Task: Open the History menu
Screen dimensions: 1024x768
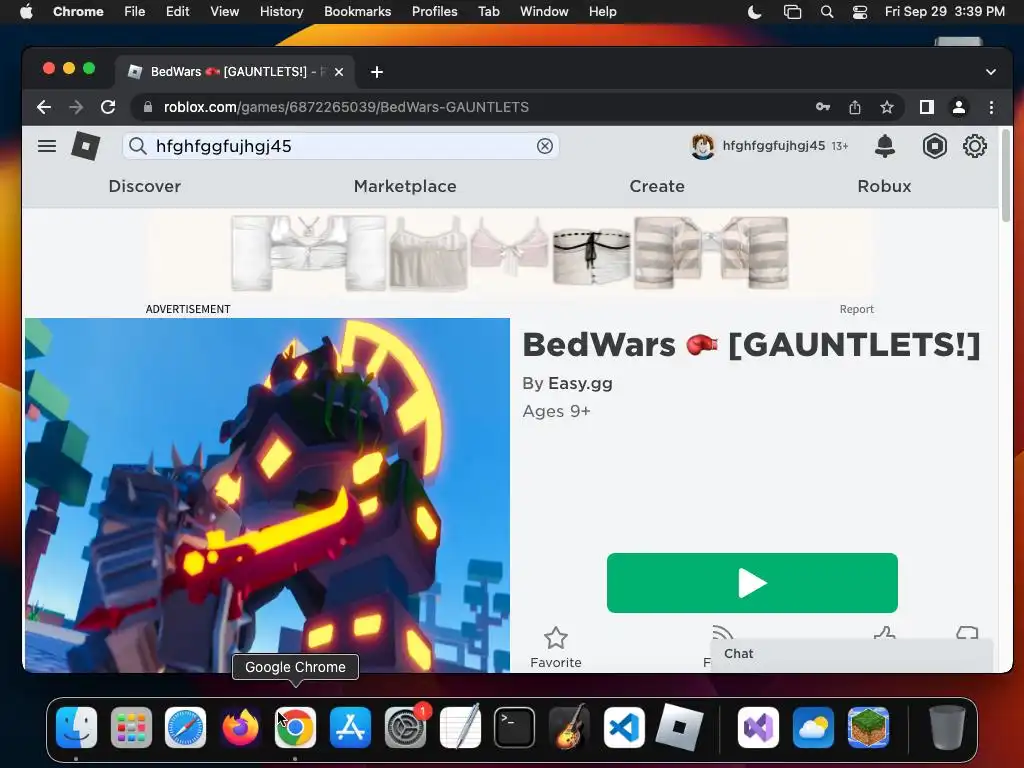Action: pyautogui.click(x=281, y=11)
